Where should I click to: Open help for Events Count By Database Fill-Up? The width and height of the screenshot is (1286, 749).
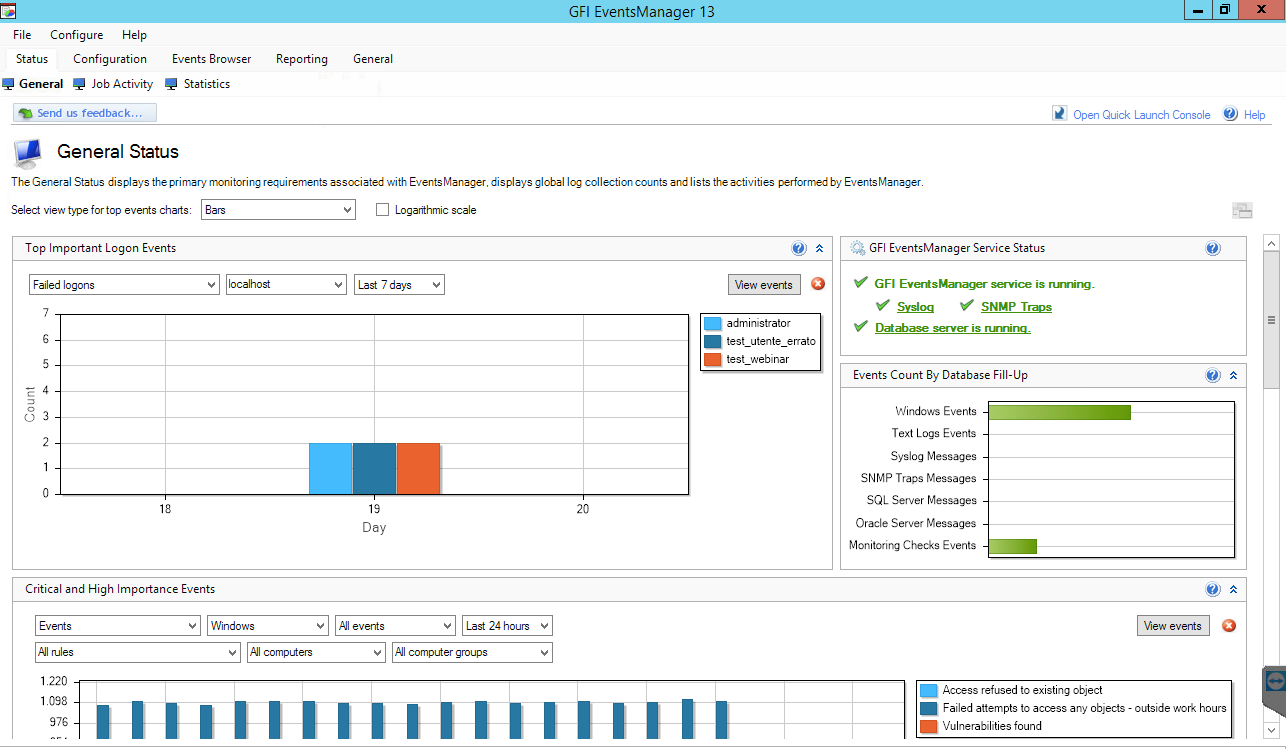coord(1213,375)
